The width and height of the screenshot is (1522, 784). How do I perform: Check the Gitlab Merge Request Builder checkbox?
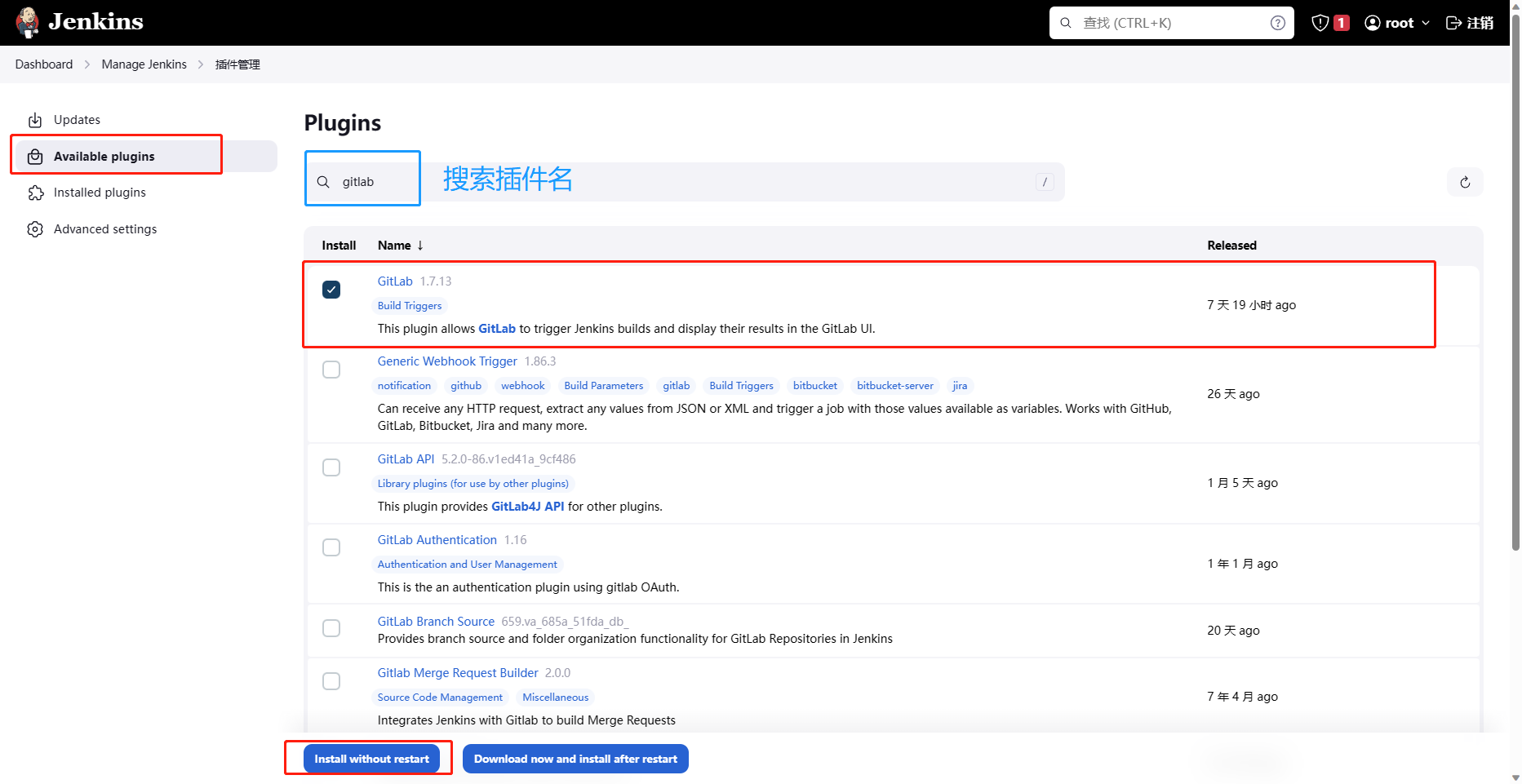pyautogui.click(x=331, y=681)
